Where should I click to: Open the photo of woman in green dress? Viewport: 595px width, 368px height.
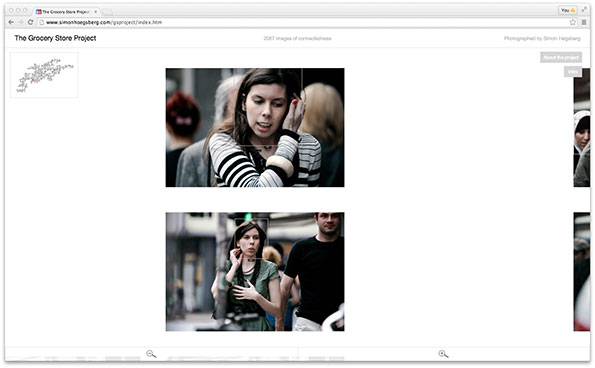click(x=255, y=272)
